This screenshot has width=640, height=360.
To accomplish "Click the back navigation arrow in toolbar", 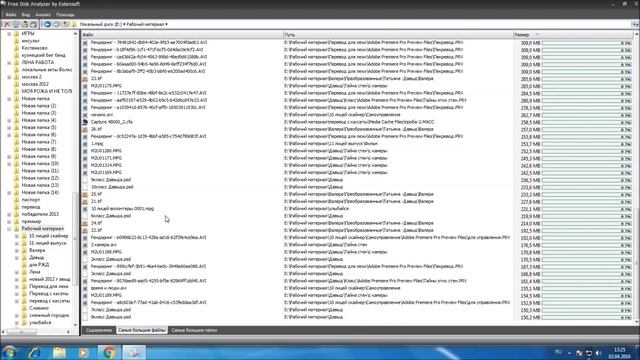I will pos(47,24).
